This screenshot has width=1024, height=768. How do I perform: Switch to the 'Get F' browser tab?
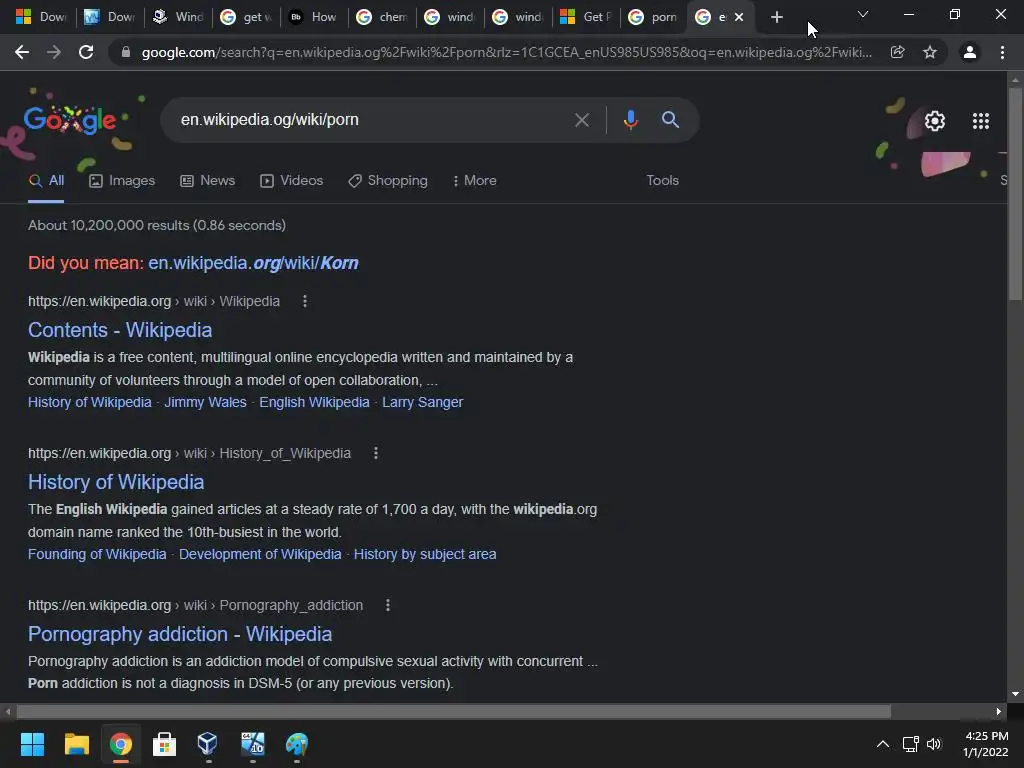click(x=585, y=17)
